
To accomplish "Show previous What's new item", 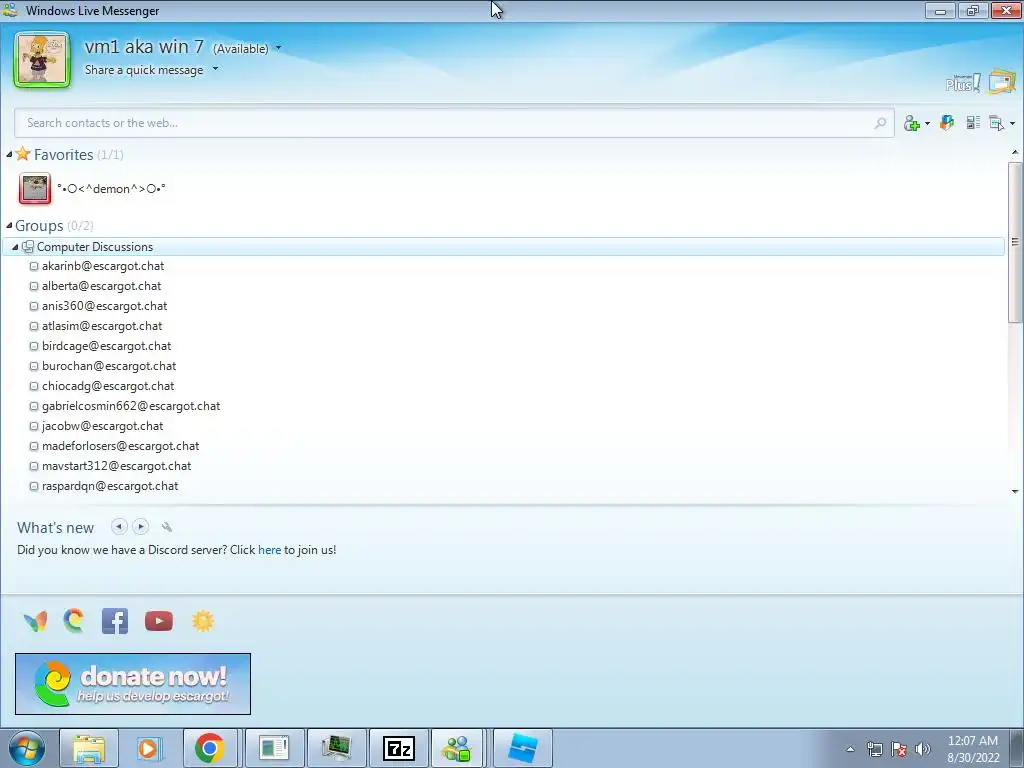I will tap(119, 526).
